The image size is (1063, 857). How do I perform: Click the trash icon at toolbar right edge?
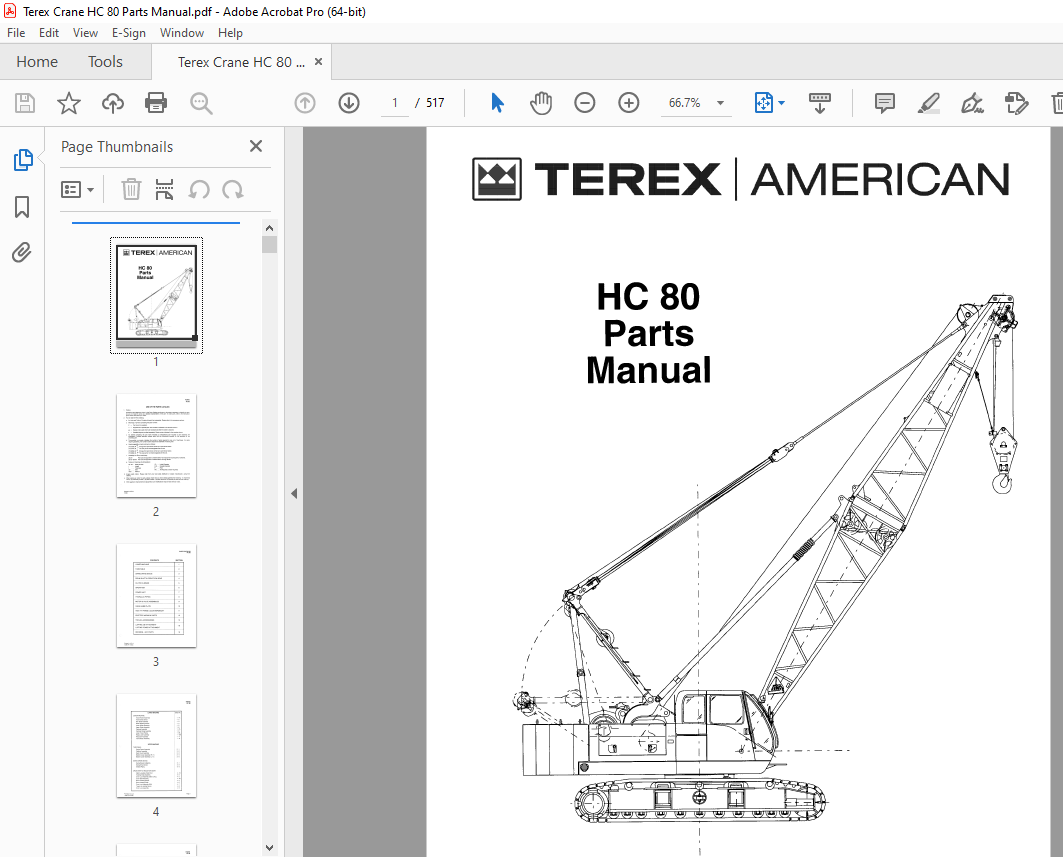[x=1057, y=103]
